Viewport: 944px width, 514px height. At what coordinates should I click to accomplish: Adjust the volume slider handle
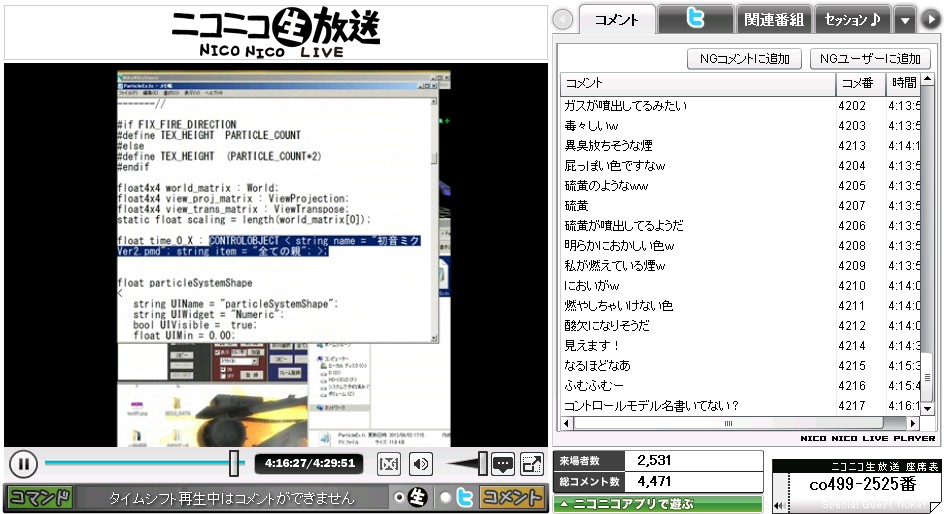tap(482, 463)
